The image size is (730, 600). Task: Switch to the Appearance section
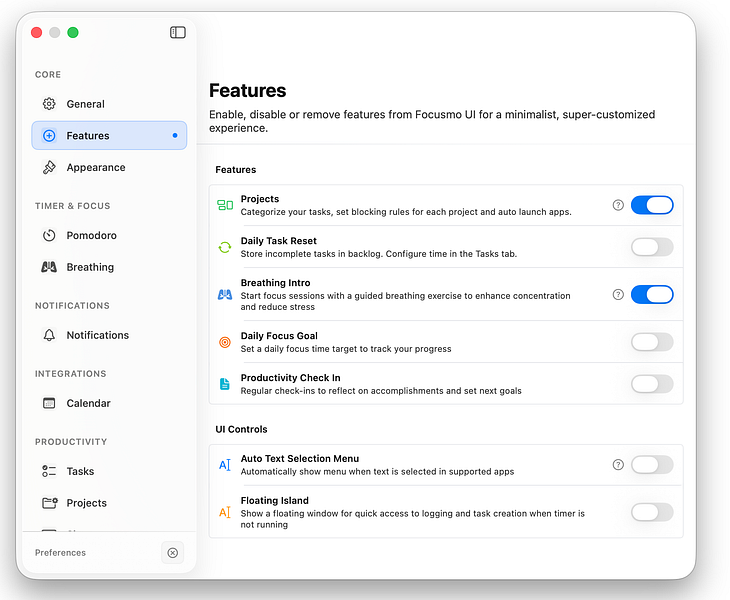pos(96,168)
